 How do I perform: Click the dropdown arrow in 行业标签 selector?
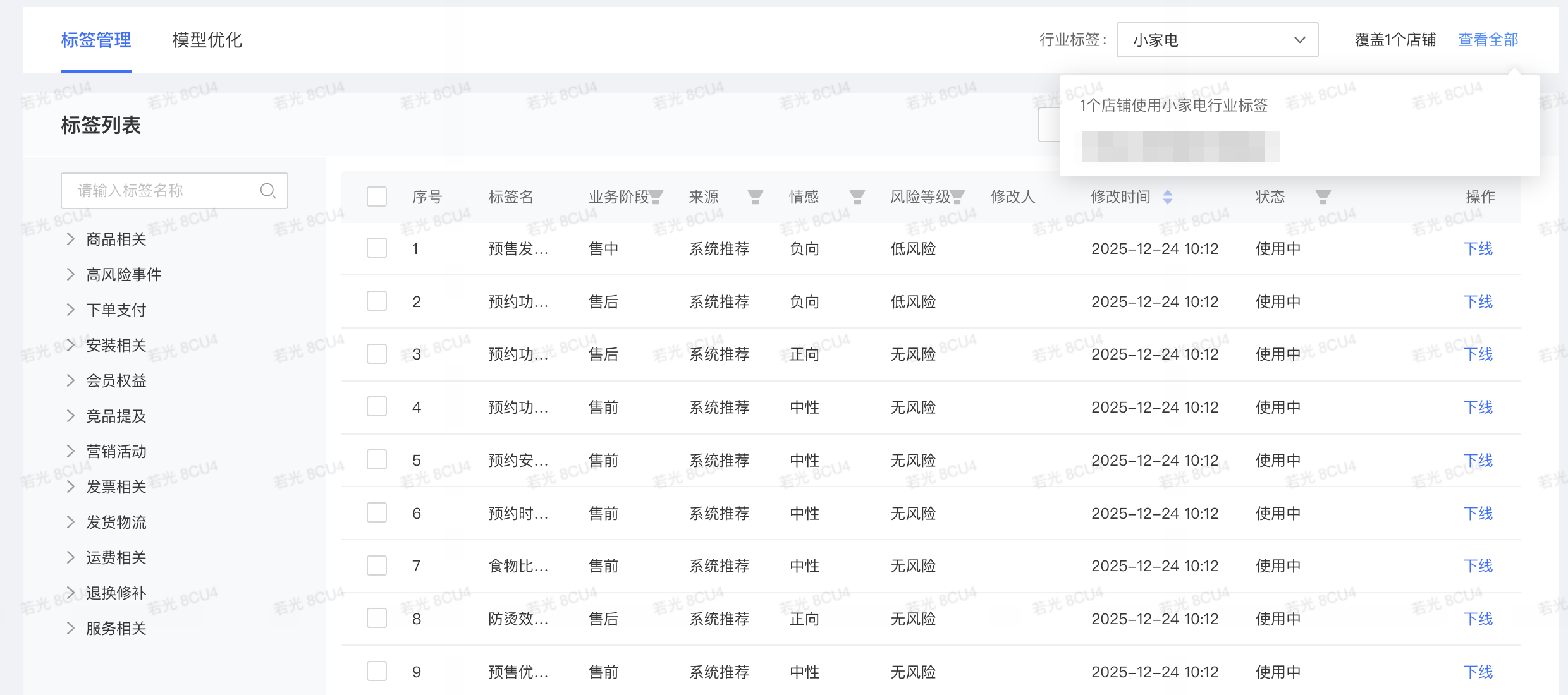click(x=1299, y=40)
